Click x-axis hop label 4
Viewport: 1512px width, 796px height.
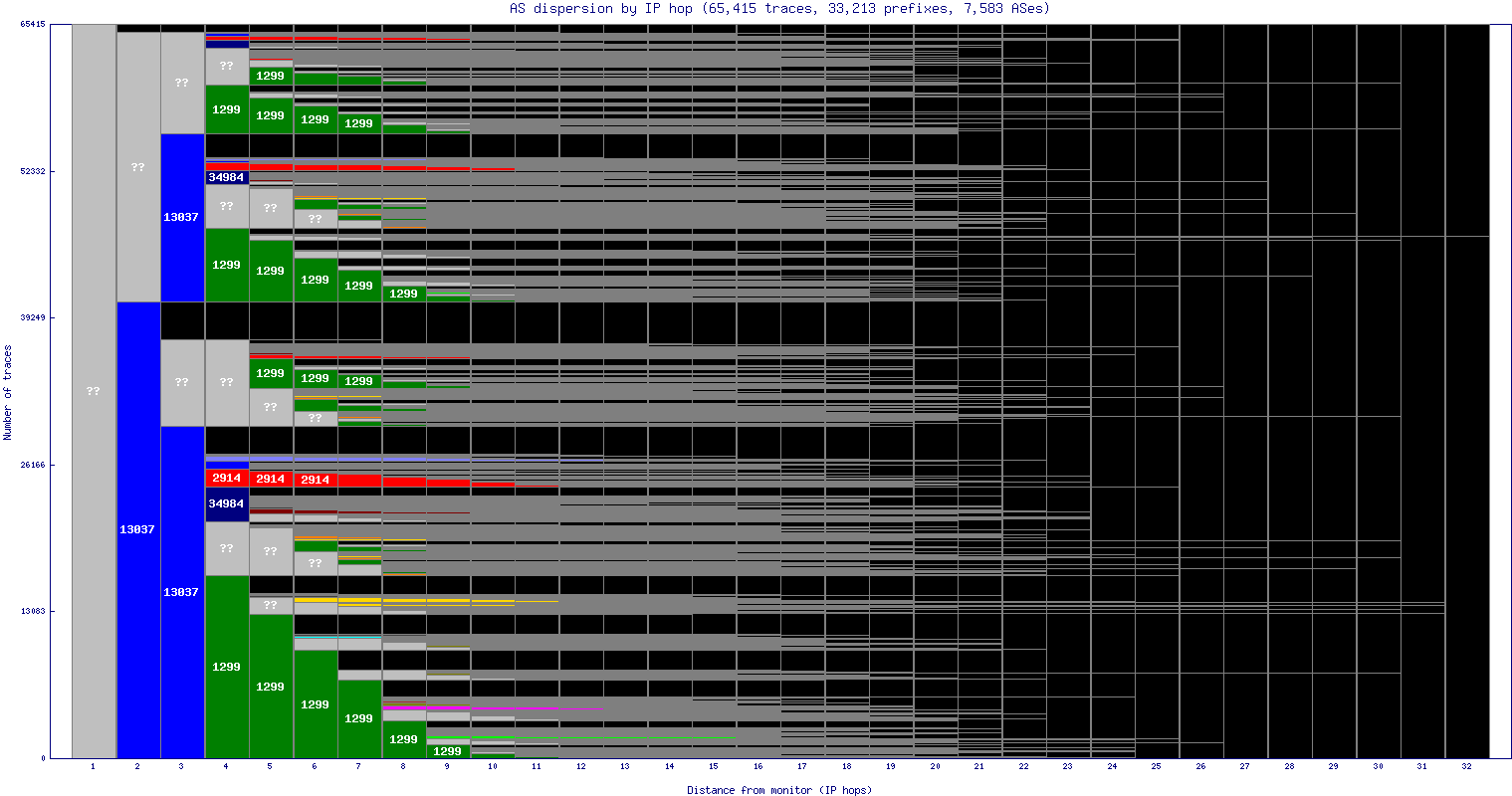click(x=226, y=767)
